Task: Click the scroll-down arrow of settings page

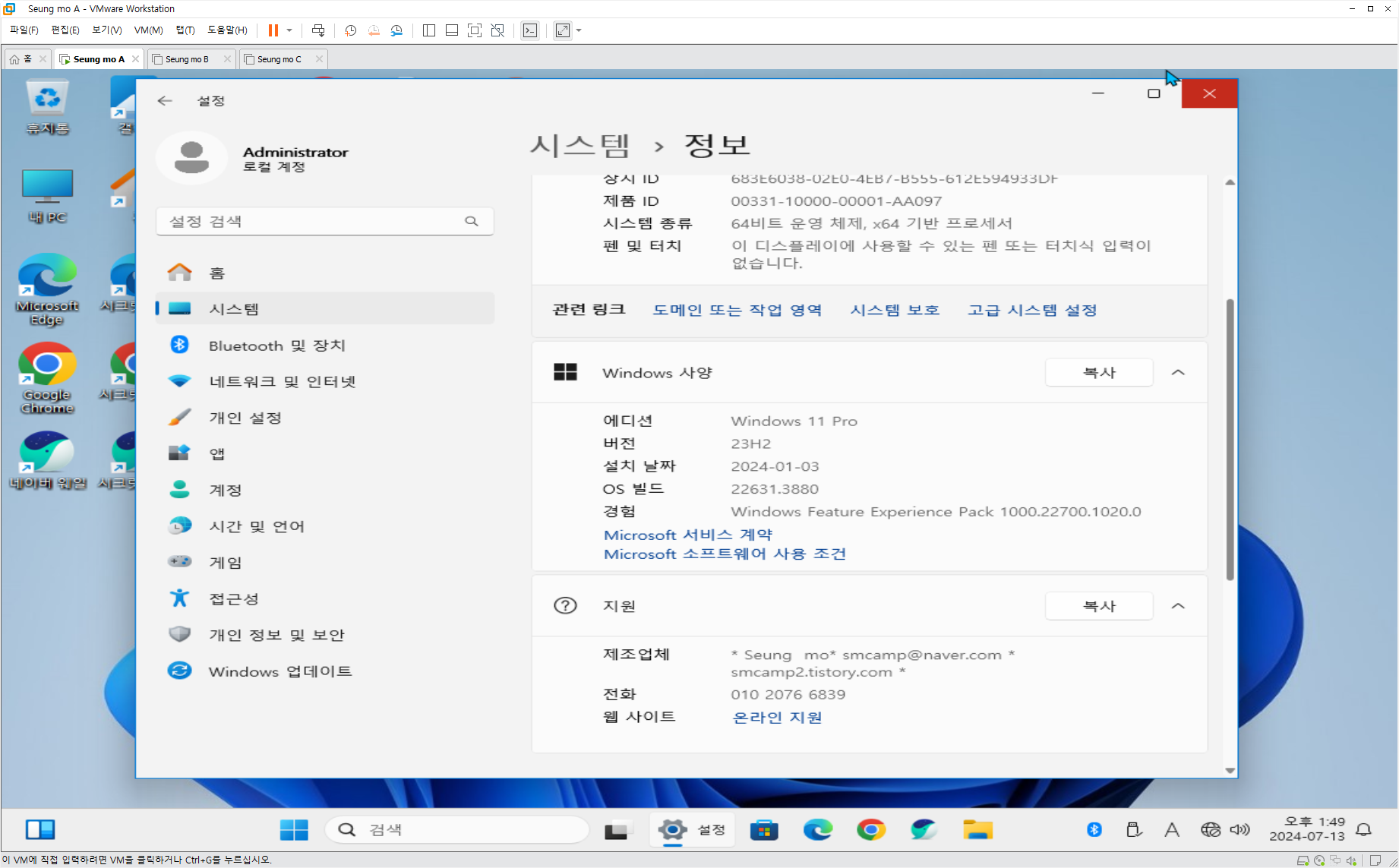Action: pos(1230,770)
